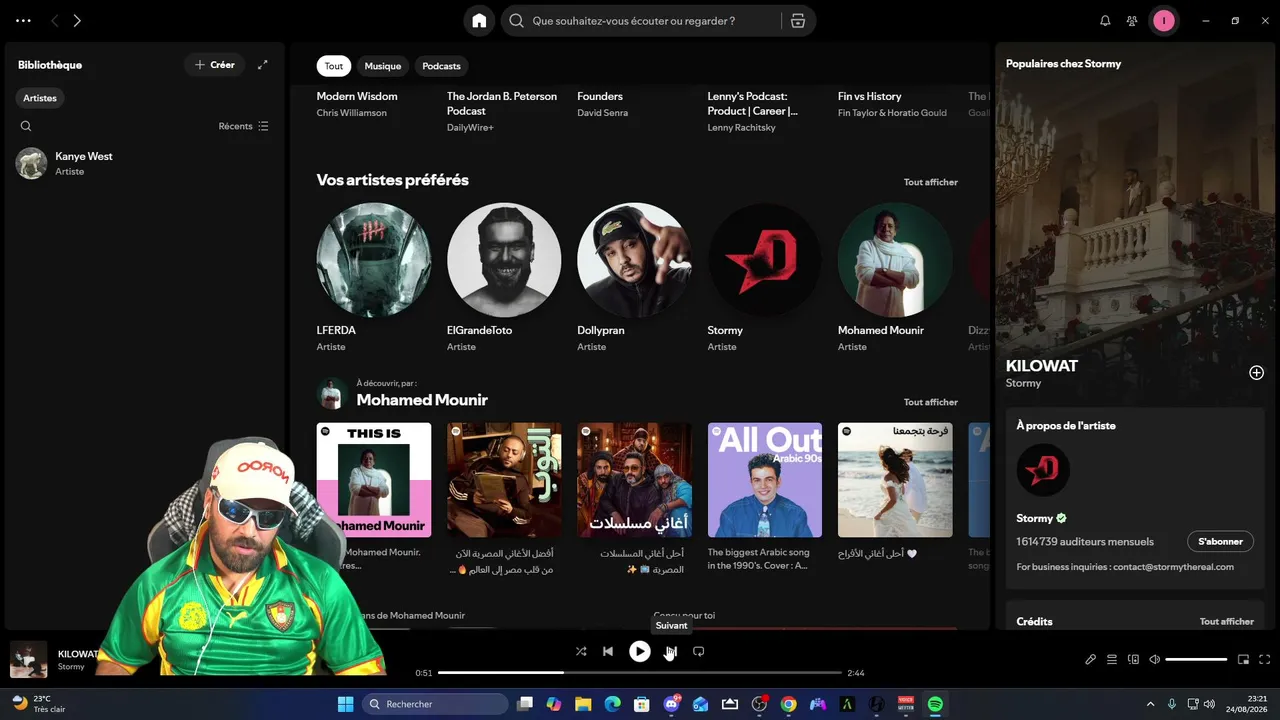This screenshot has width=1280, height=720.
Task: Open the Stormy artist card
Action: (765, 277)
